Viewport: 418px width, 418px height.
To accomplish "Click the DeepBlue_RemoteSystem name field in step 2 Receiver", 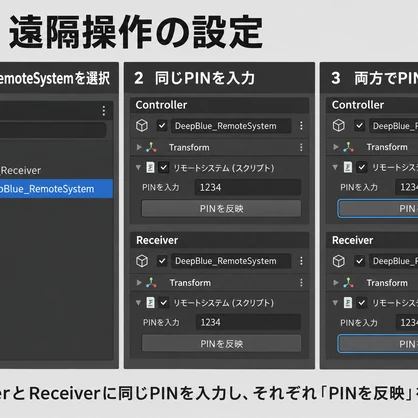I will pos(231,261).
